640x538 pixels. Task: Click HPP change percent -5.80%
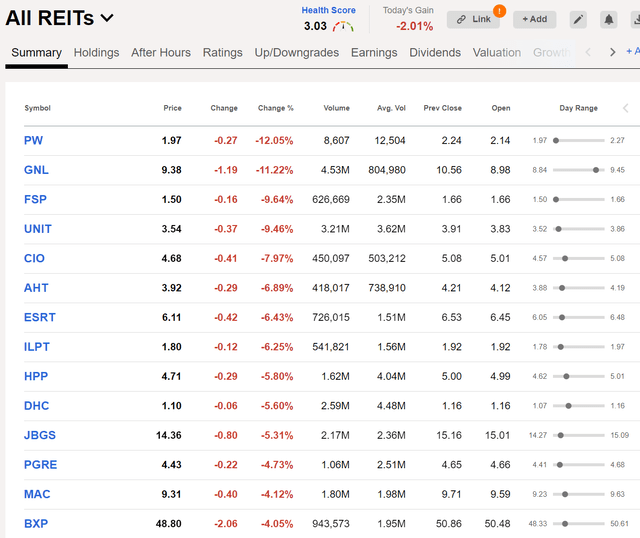pos(277,376)
